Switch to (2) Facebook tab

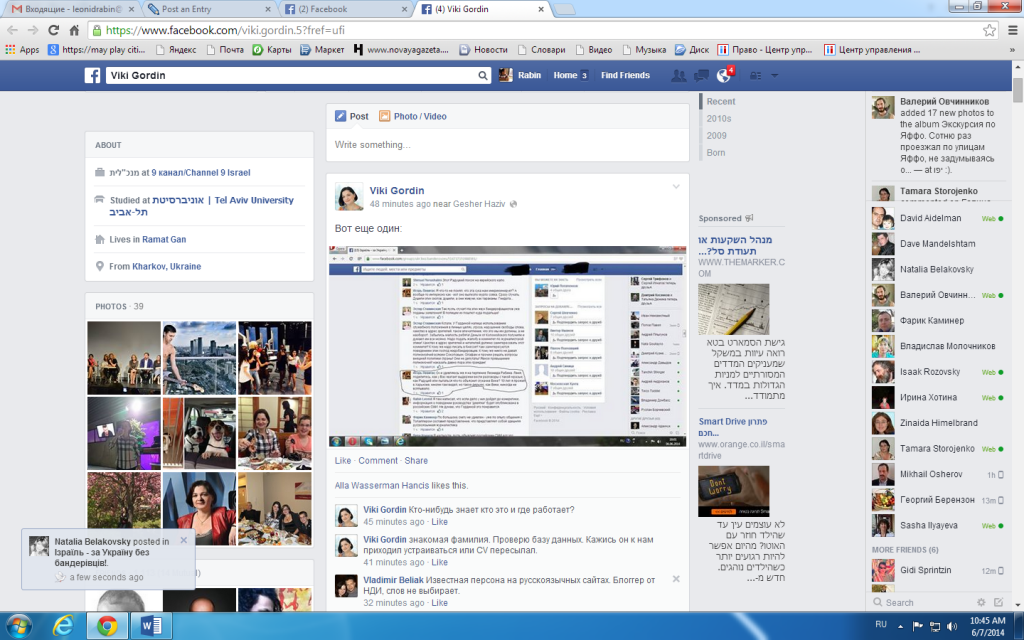click(x=345, y=9)
